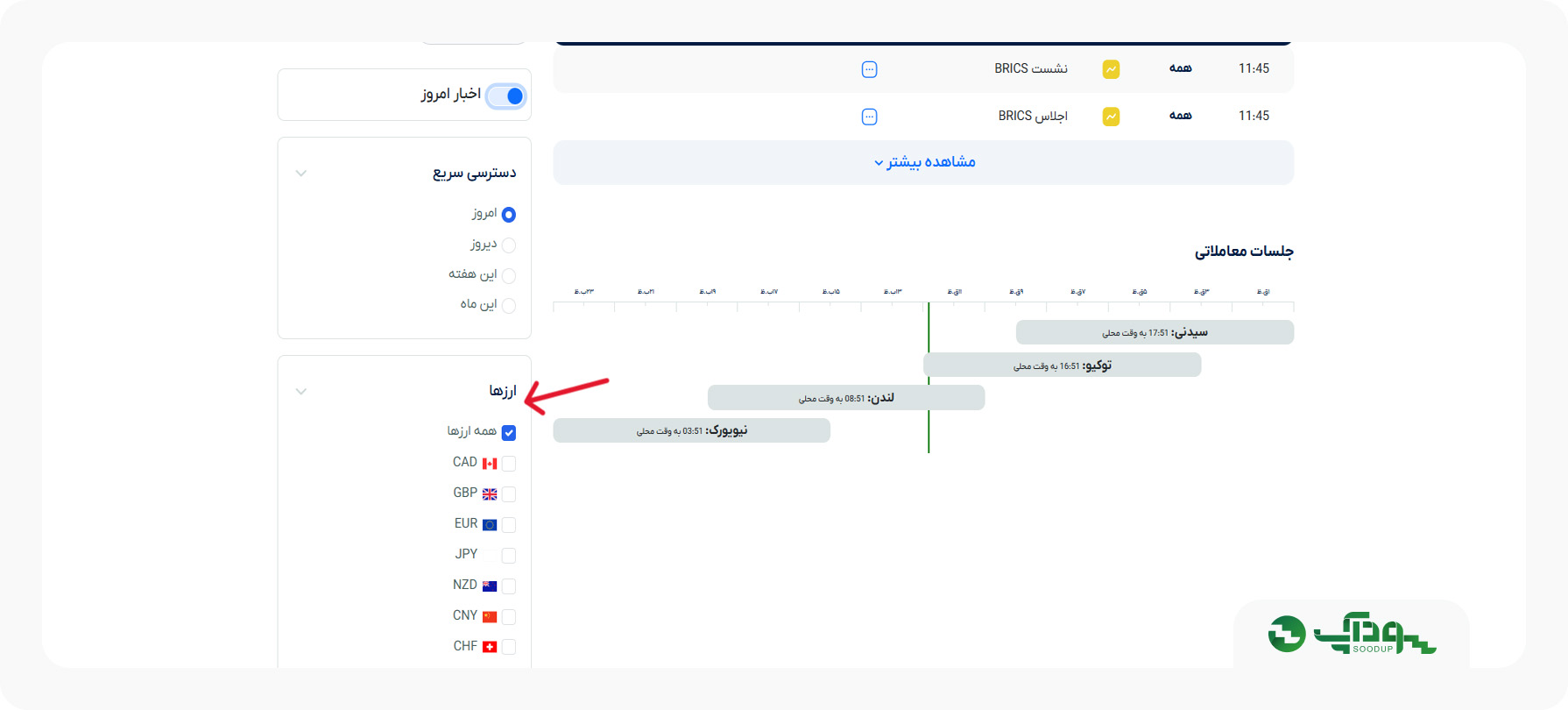Click the 11:45 time in اجلاس BRICS row
The image size is (1568, 710).
[x=1254, y=116]
